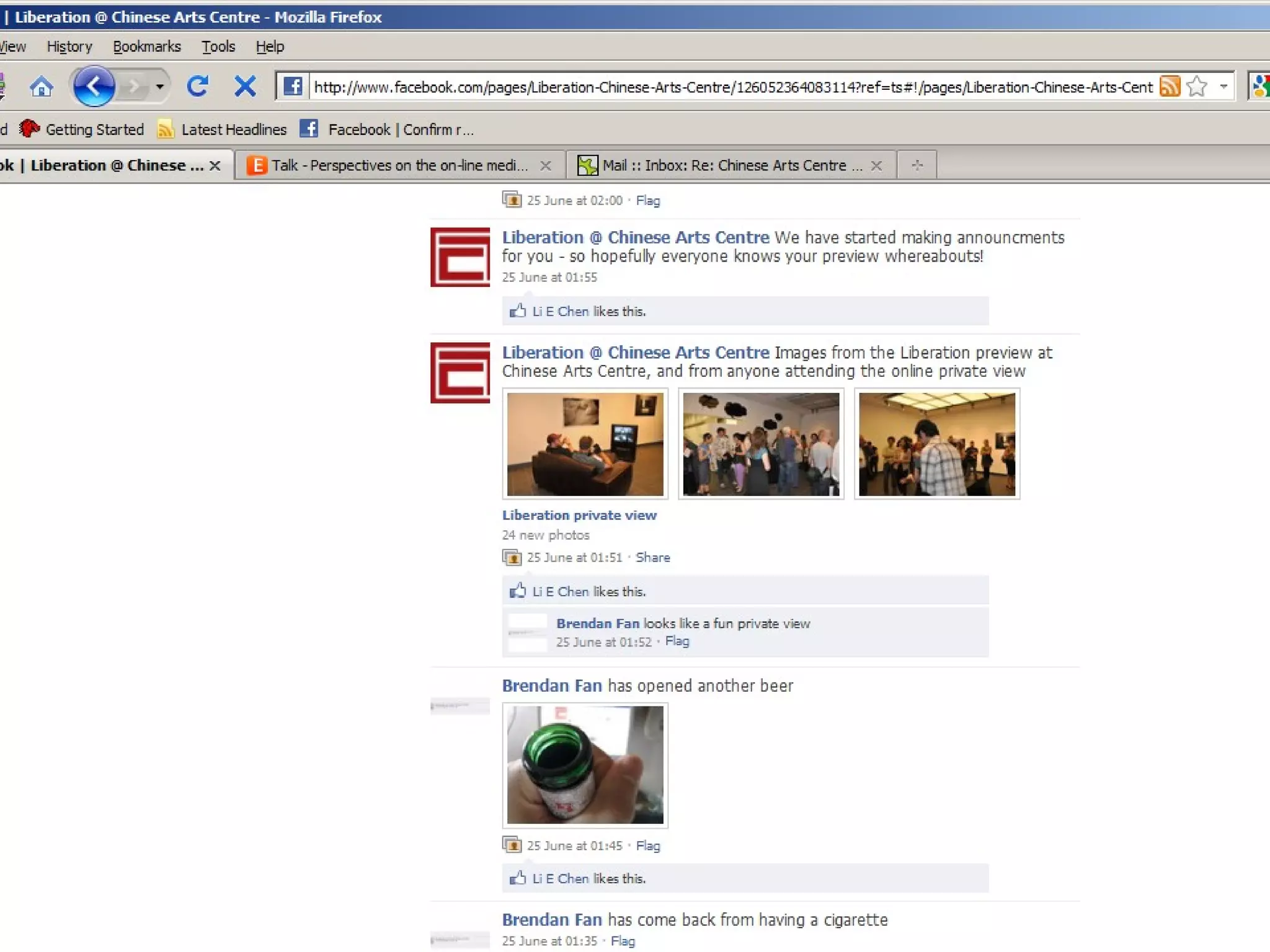Open the Bookmarks menu
Screen dimensions: 1270x952
coord(147,46)
